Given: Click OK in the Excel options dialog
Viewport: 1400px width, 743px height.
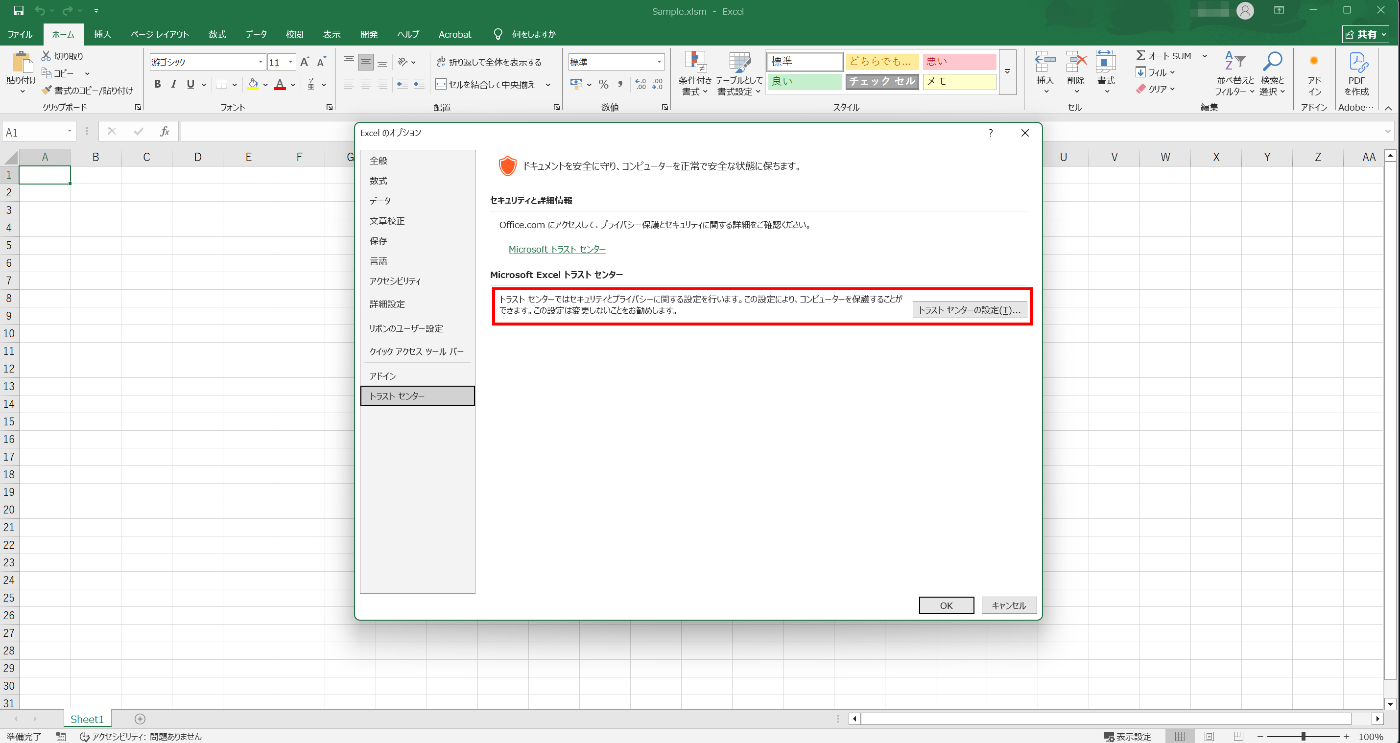Looking at the screenshot, I should [x=946, y=605].
